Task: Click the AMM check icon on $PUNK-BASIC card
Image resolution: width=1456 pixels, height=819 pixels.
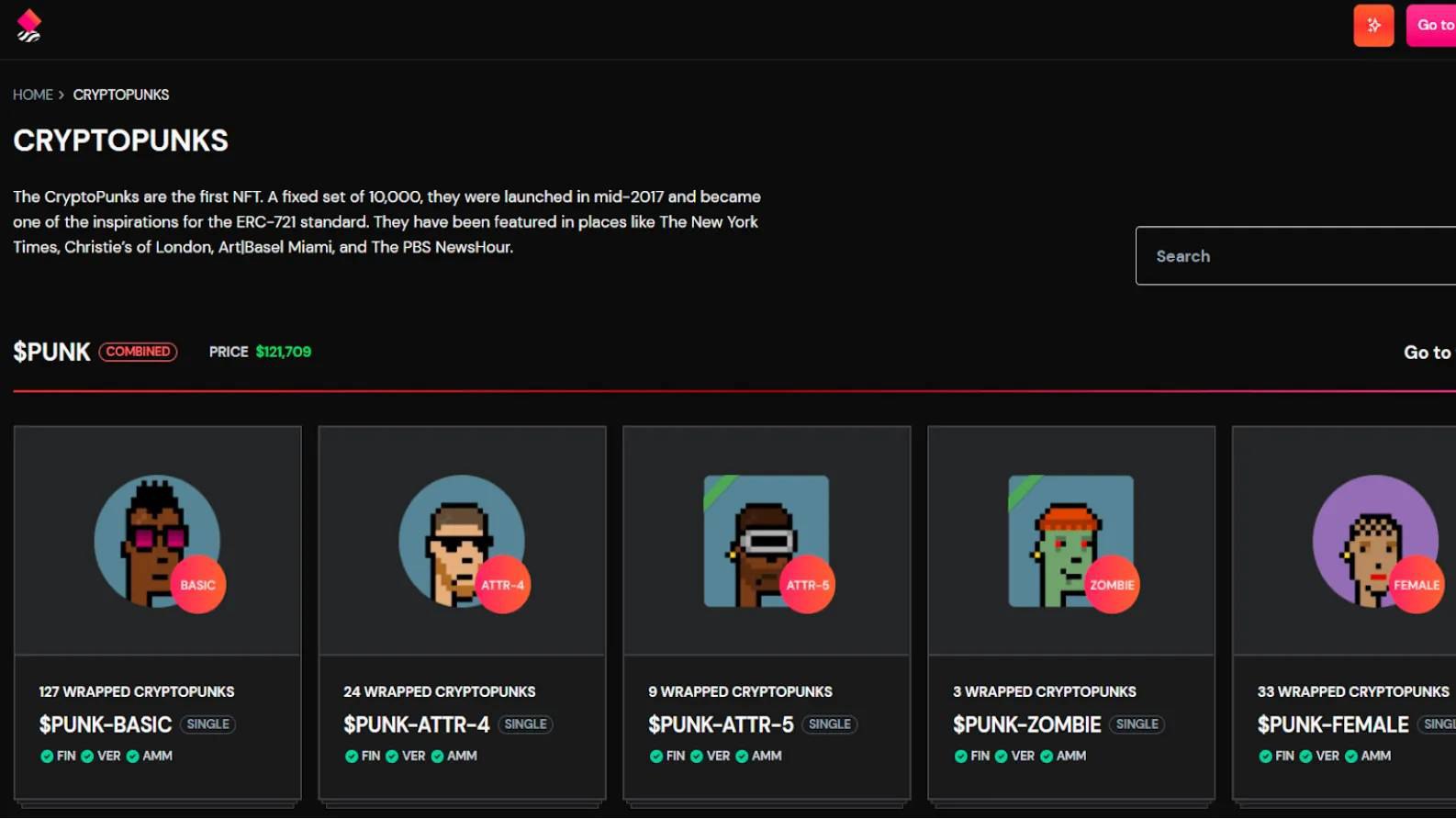Action: tap(132, 757)
